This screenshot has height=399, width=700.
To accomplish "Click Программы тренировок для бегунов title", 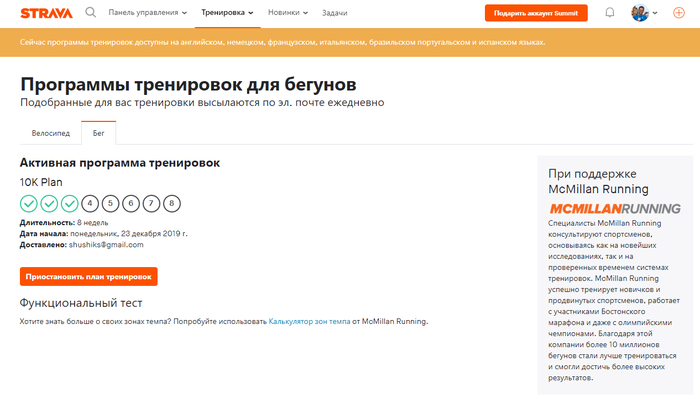I will coord(188,84).
